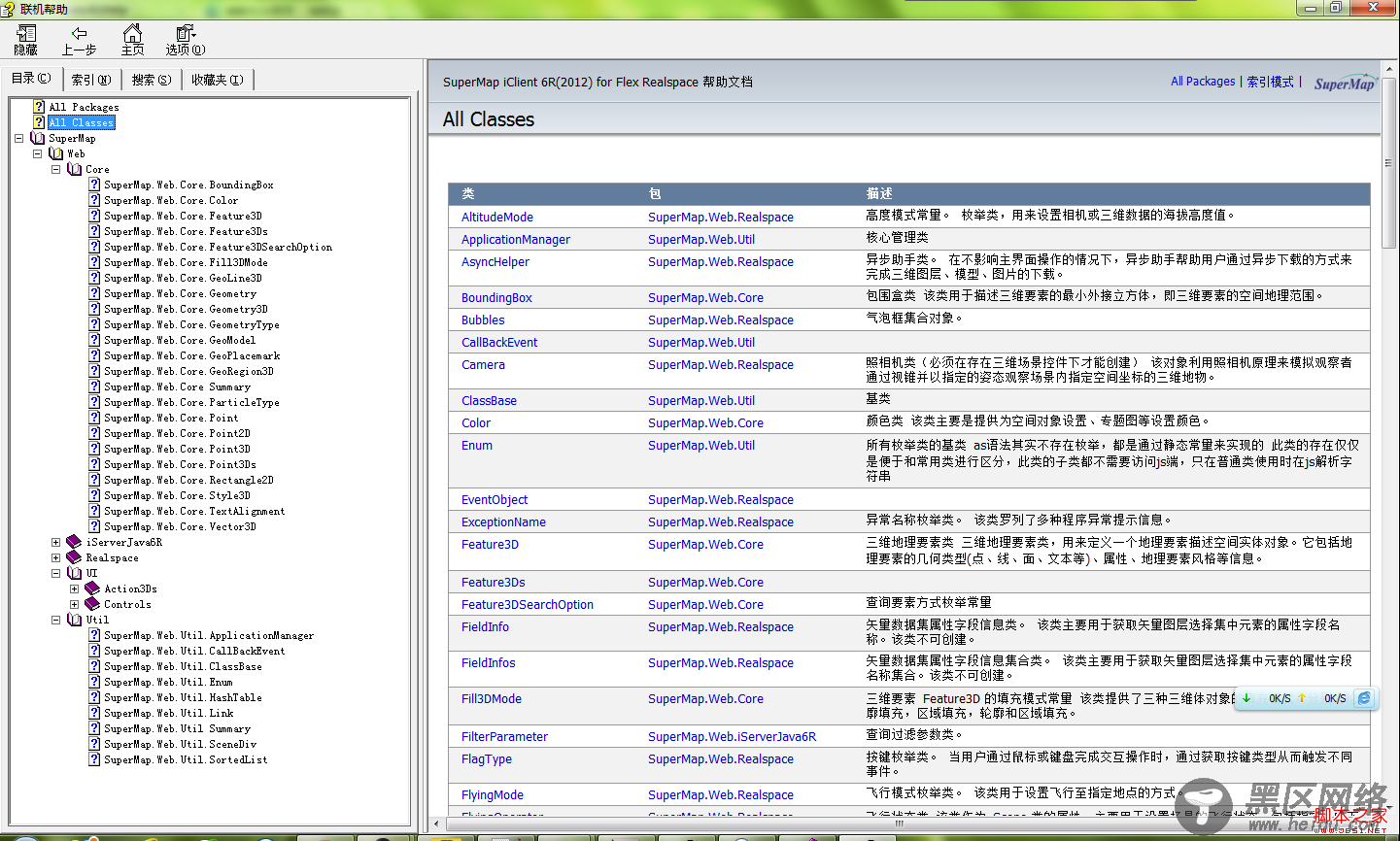Collapse the Util tree node
The width and height of the screenshot is (1400, 841).
pyautogui.click(x=55, y=620)
